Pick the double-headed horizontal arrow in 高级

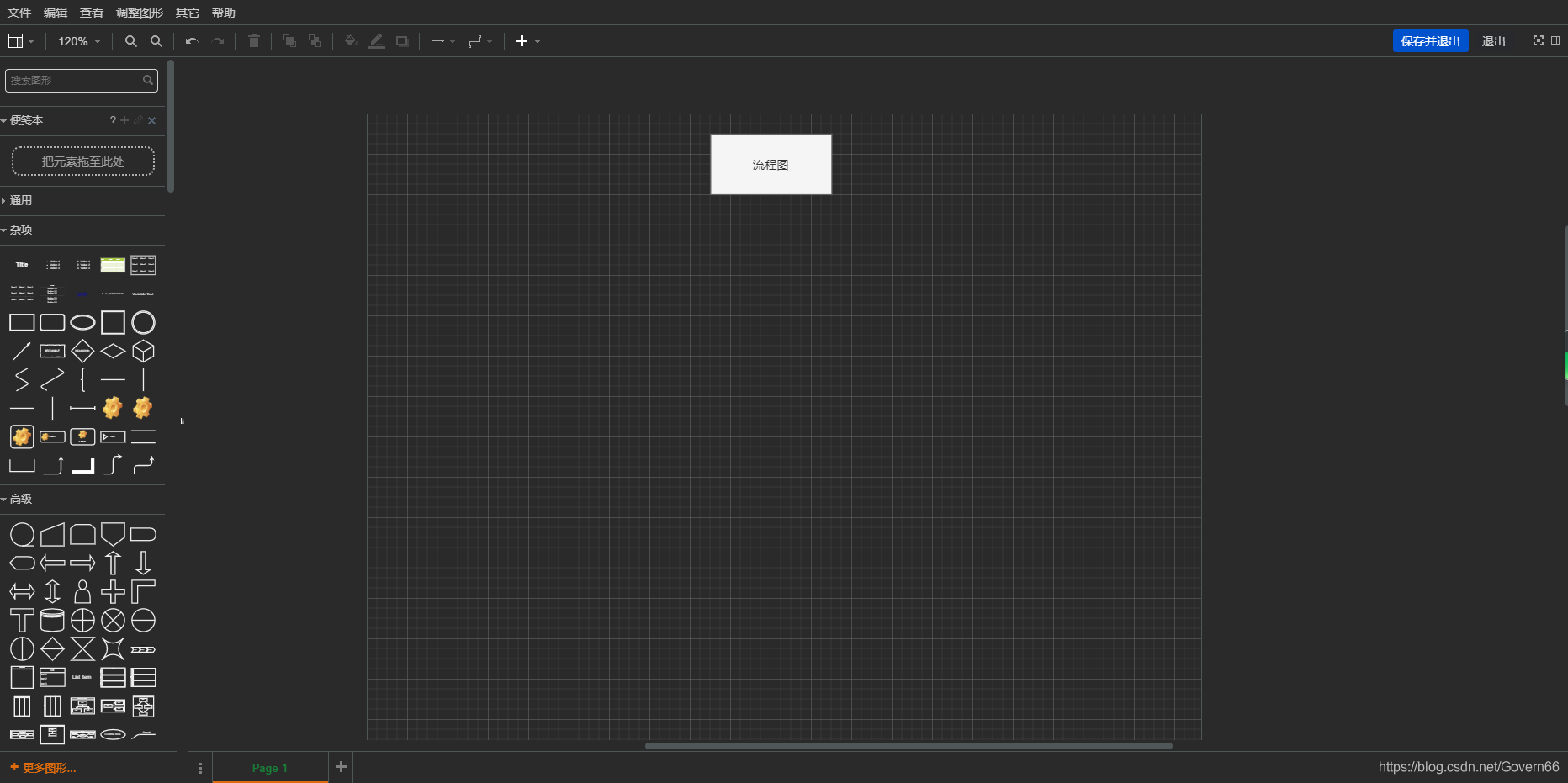22,591
